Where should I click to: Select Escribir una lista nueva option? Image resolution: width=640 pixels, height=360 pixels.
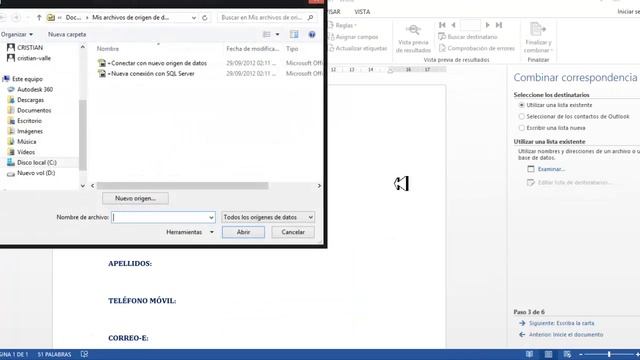coord(552,128)
